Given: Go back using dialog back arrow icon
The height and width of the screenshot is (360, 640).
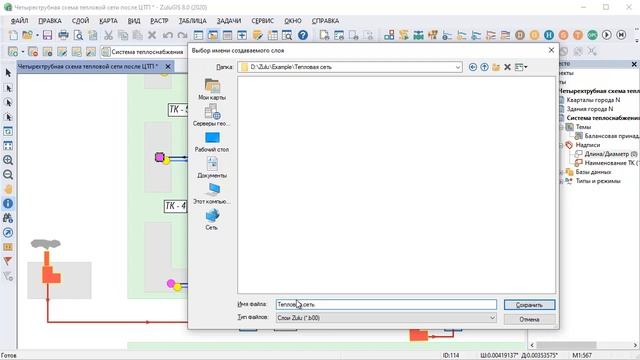Looking at the screenshot, I should pyautogui.click(x=473, y=67).
